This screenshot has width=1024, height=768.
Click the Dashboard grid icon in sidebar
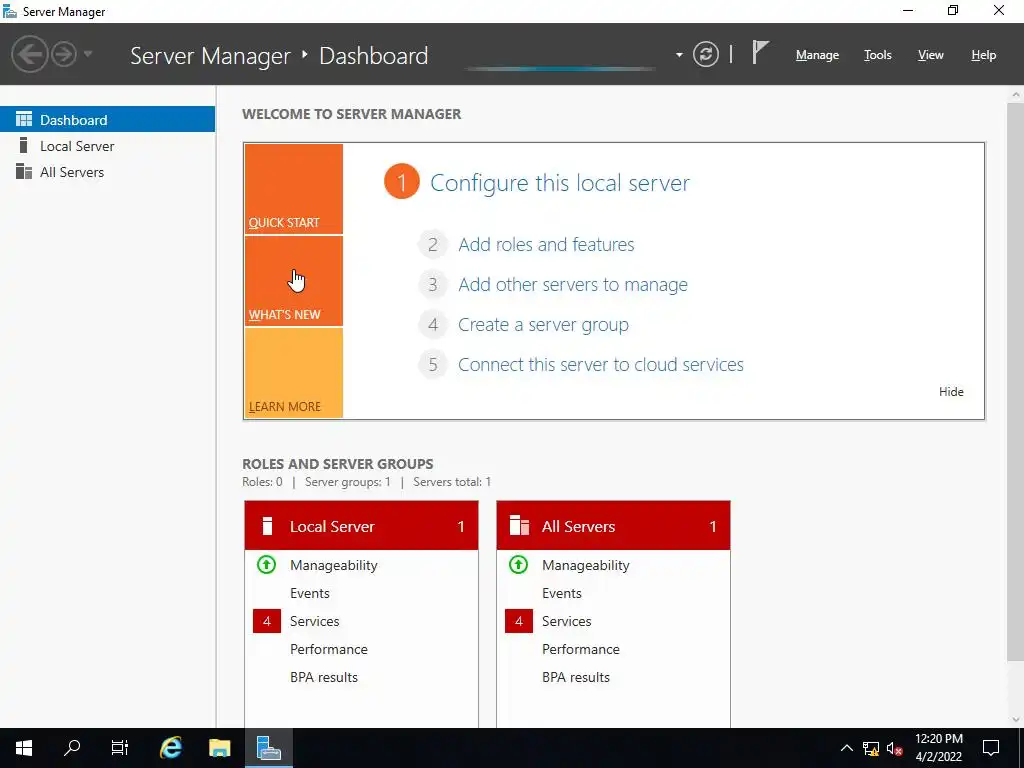(24, 119)
